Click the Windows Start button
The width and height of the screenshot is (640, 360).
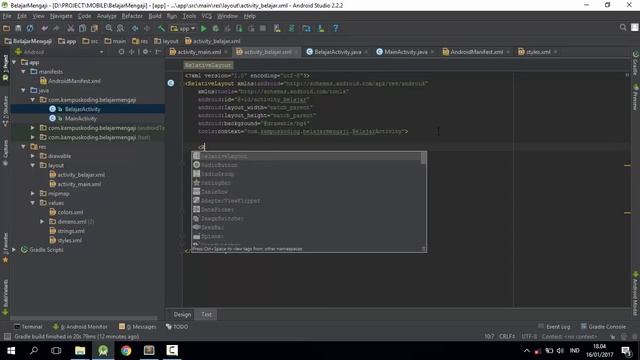point(11,351)
